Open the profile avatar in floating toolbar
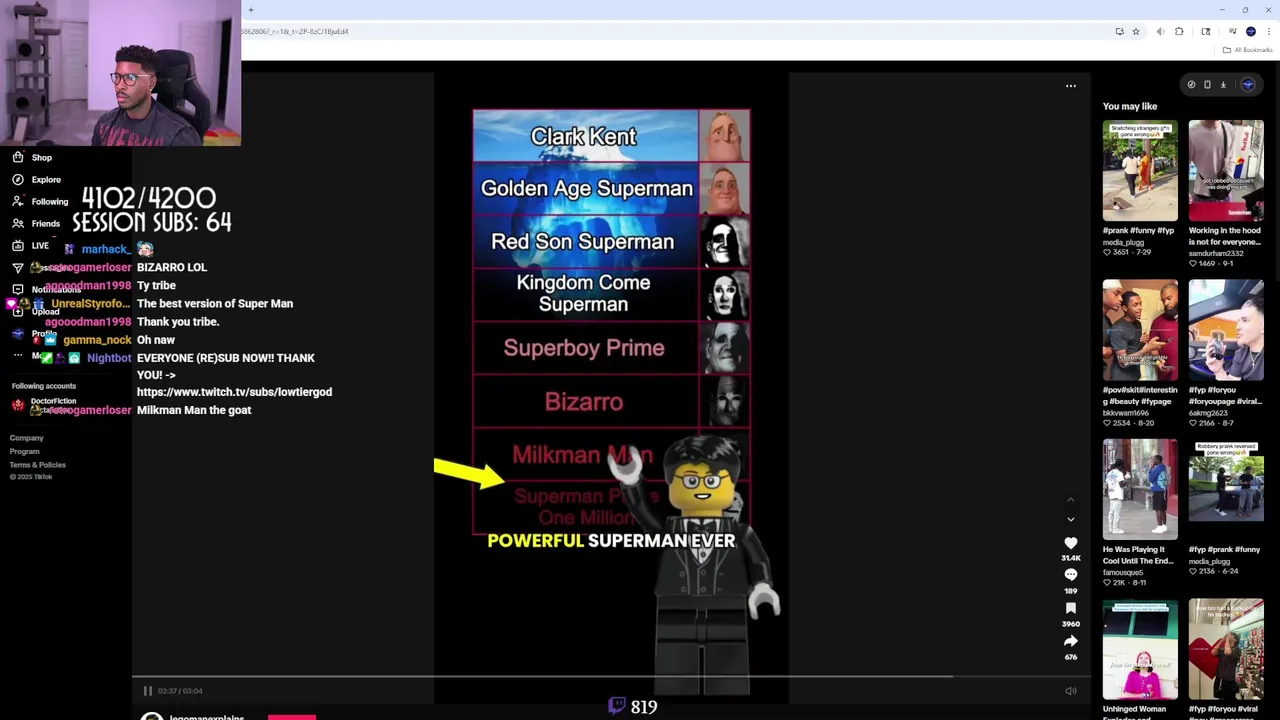 point(1247,85)
